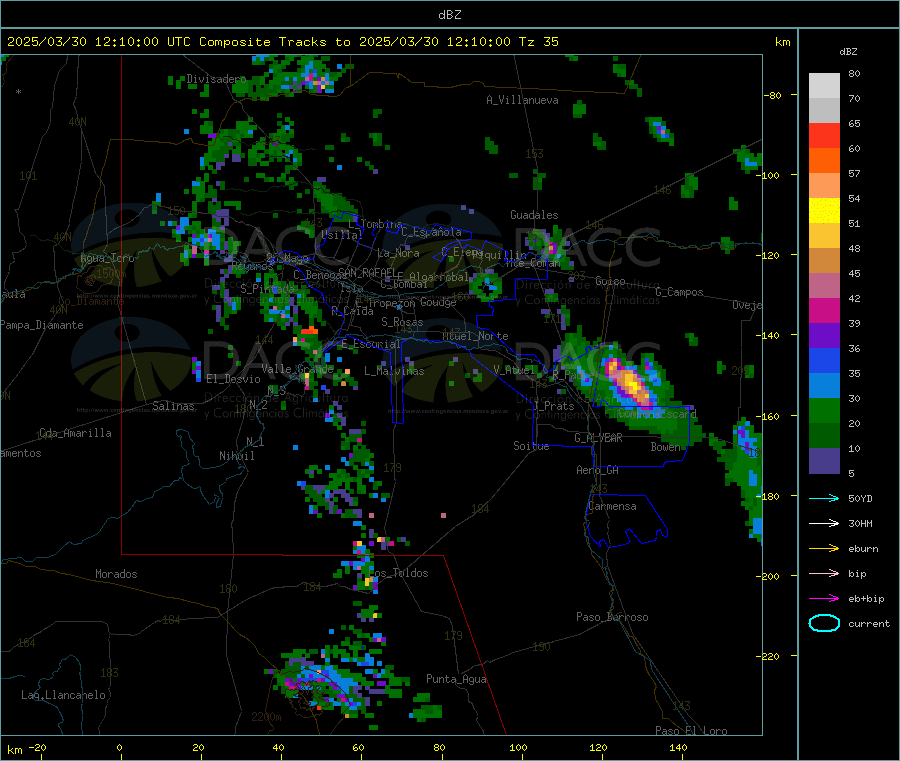Click the Bowen map label
The width and height of the screenshot is (900, 761).
666,447
